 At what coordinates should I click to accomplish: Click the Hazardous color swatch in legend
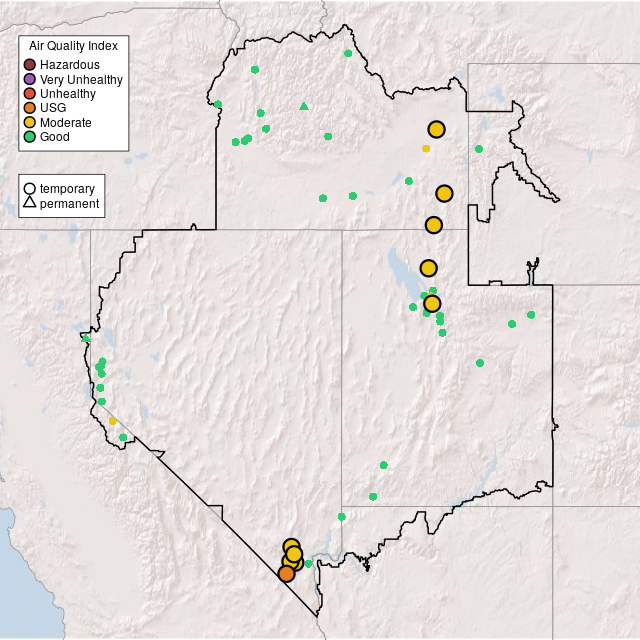click(x=30, y=65)
